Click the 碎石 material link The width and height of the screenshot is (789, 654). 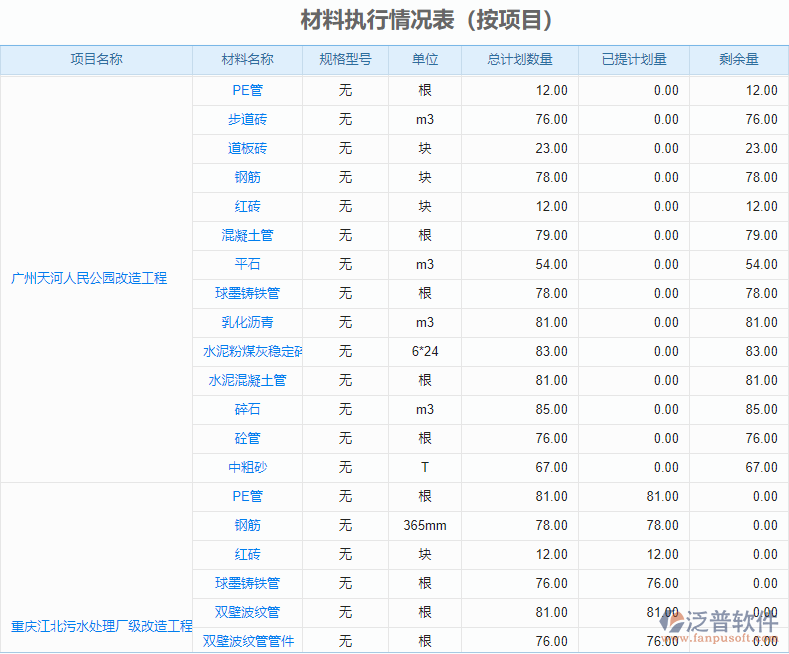click(x=247, y=410)
